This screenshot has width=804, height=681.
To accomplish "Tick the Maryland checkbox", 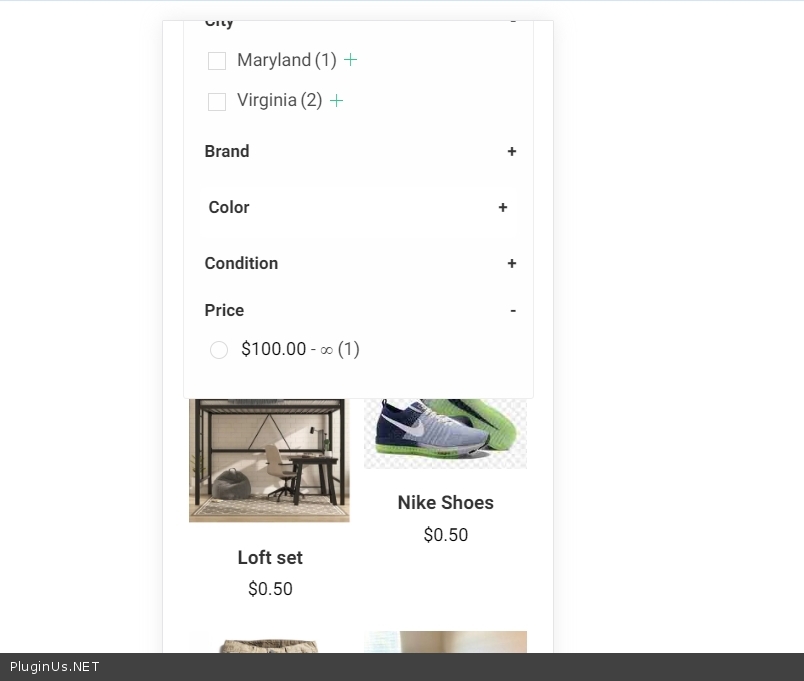I will (x=217, y=61).
